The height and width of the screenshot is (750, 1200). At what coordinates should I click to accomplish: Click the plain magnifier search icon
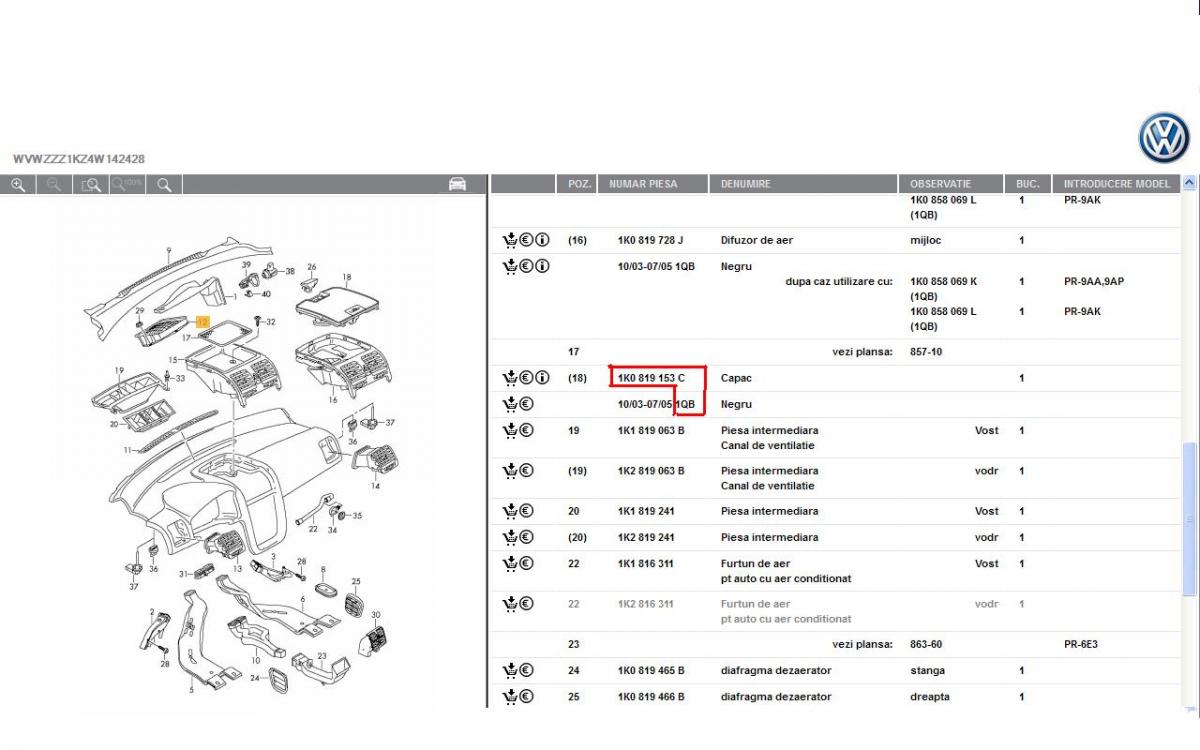click(164, 185)
